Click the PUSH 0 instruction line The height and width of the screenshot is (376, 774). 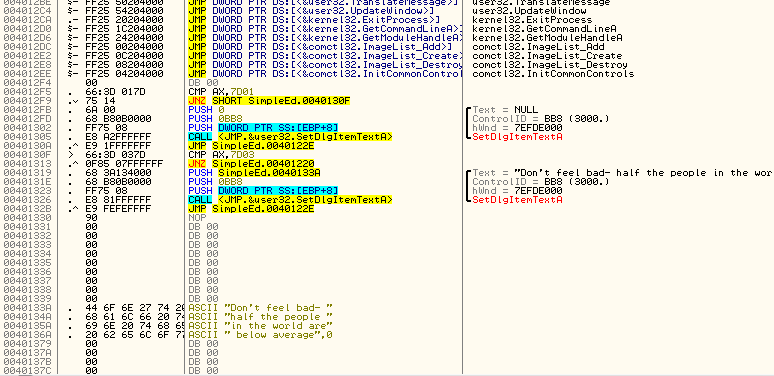(x=206, y=110)
